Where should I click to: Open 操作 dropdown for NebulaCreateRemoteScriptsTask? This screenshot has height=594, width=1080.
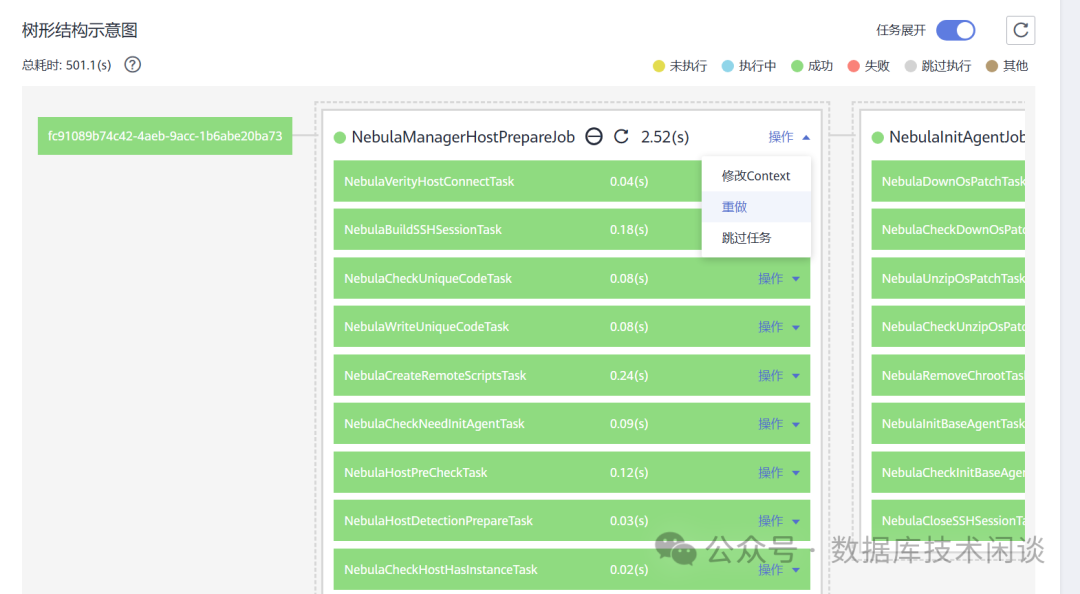(x=779, y=376)
